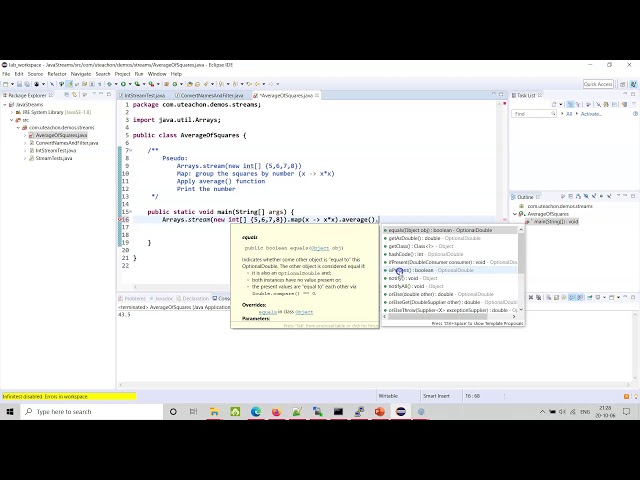The width and height of the screenshot is (640, 480).
Task: Select main(String[]) : void in Outline
Action: coord(552,222)
